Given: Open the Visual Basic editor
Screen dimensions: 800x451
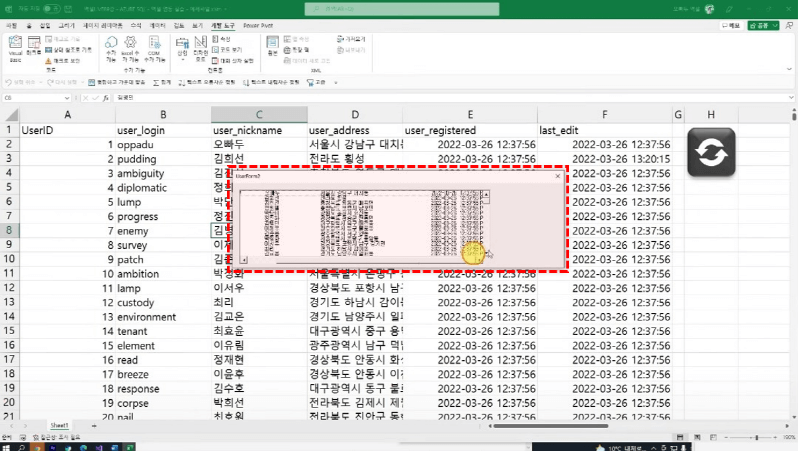Looking at the screenshot, I should [x=15, y=49].
